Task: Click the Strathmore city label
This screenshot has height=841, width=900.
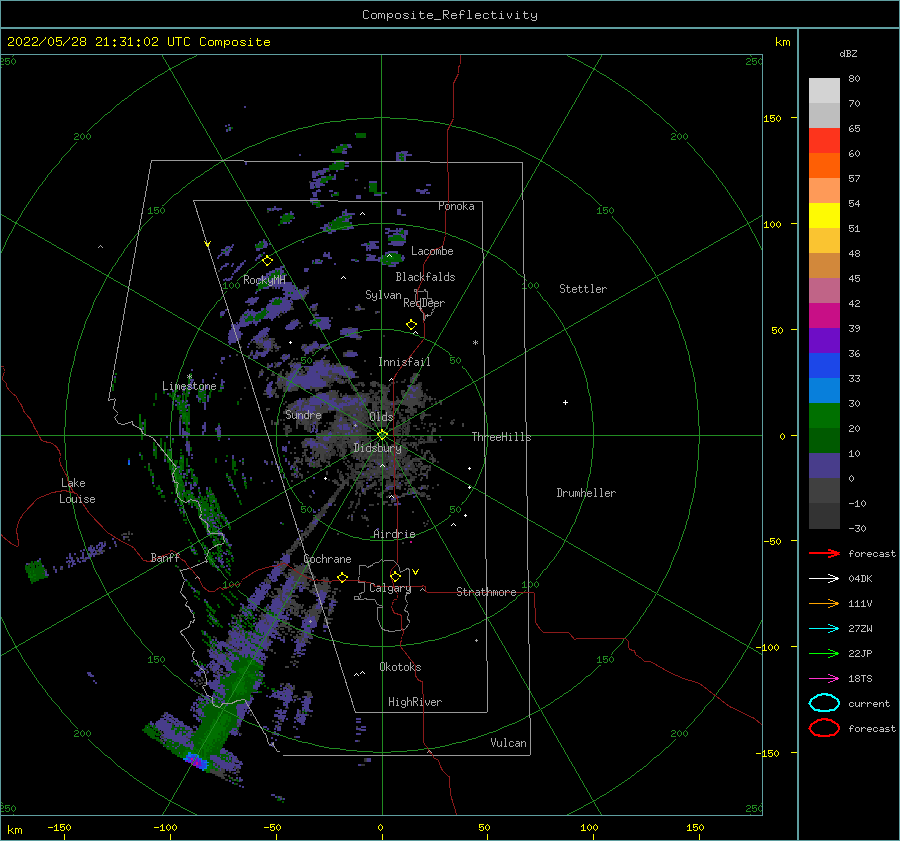Action: (486, 592)
